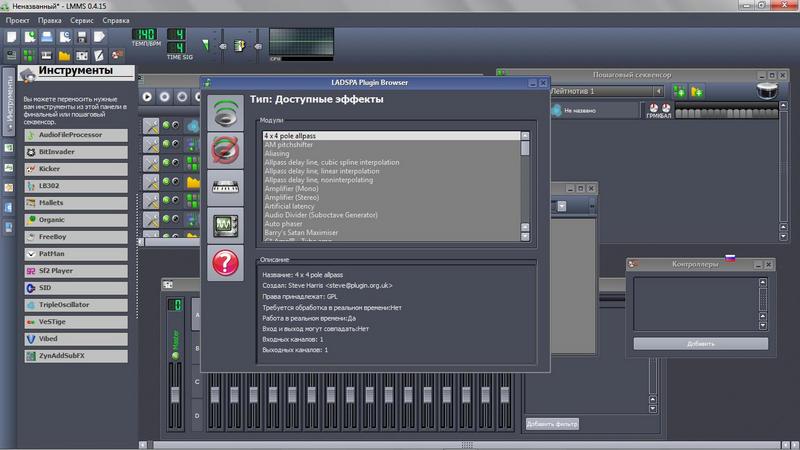Click the gear icon of the first song track
Image resolution: width=800 pixels, height=450 pixels.
[151, 126]
